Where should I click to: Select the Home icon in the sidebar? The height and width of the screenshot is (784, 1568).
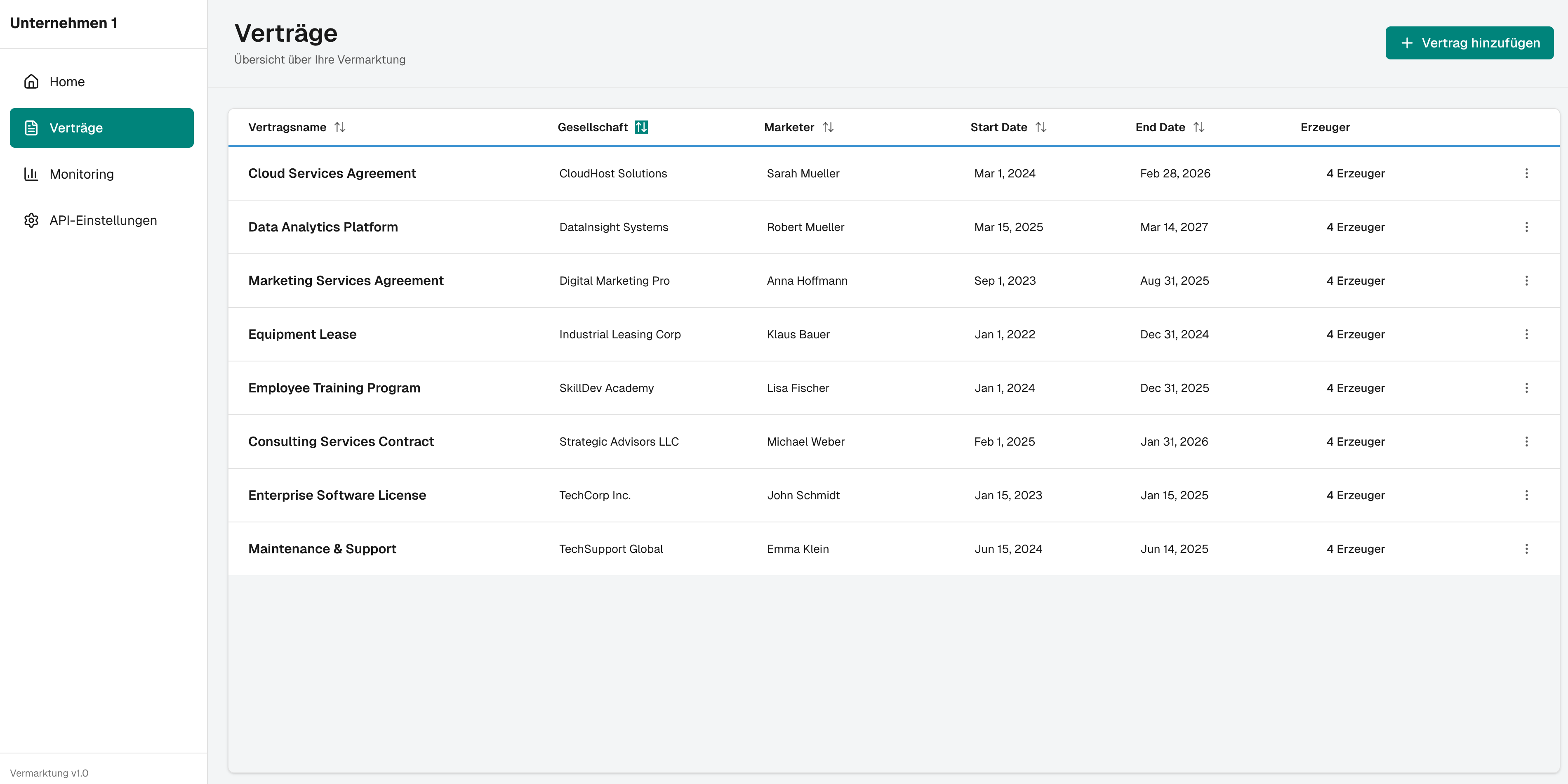[31, 81]
